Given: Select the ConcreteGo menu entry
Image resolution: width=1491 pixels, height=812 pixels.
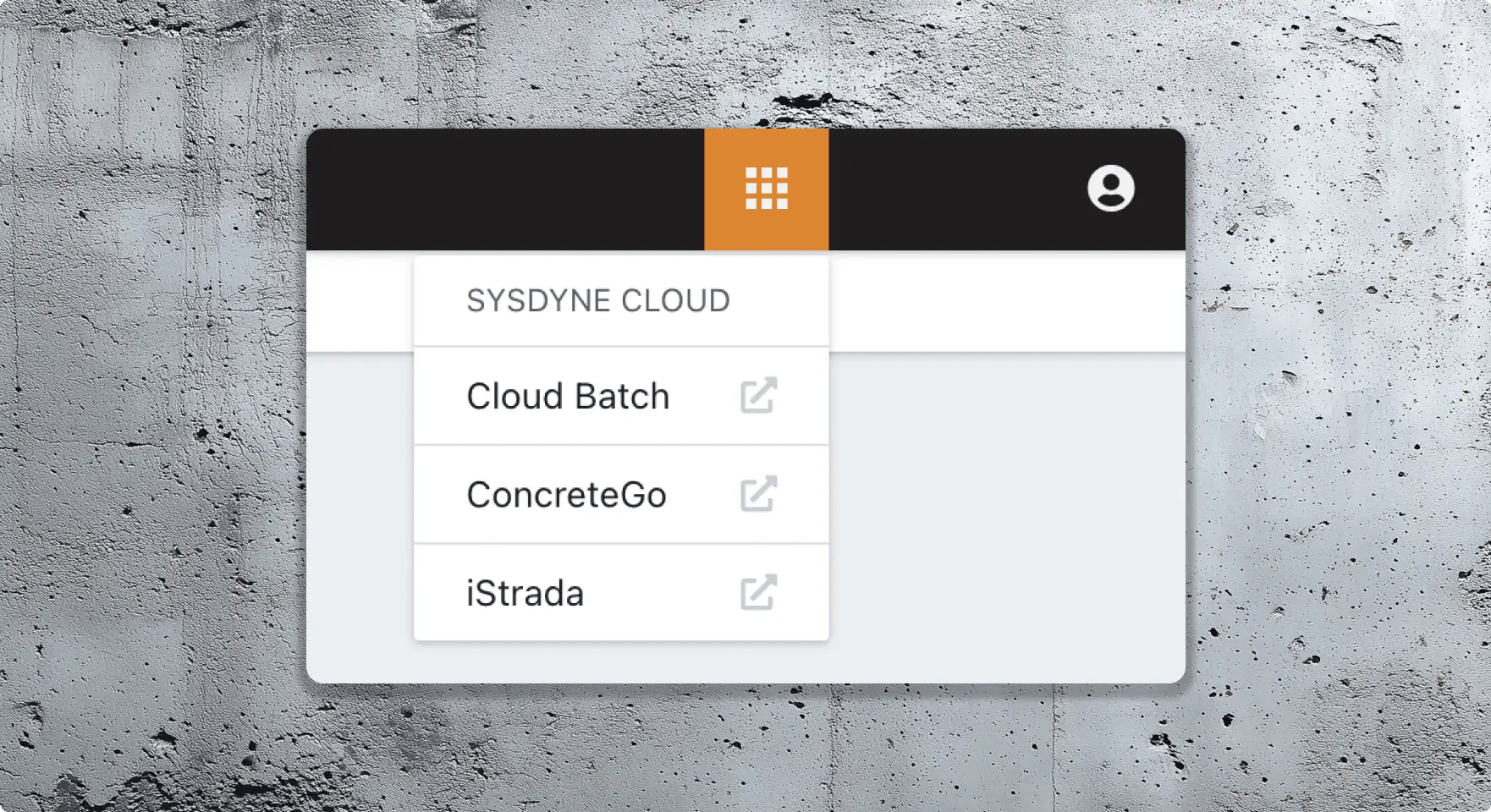Looking at the screenshot, I should (x=621, y=495).
